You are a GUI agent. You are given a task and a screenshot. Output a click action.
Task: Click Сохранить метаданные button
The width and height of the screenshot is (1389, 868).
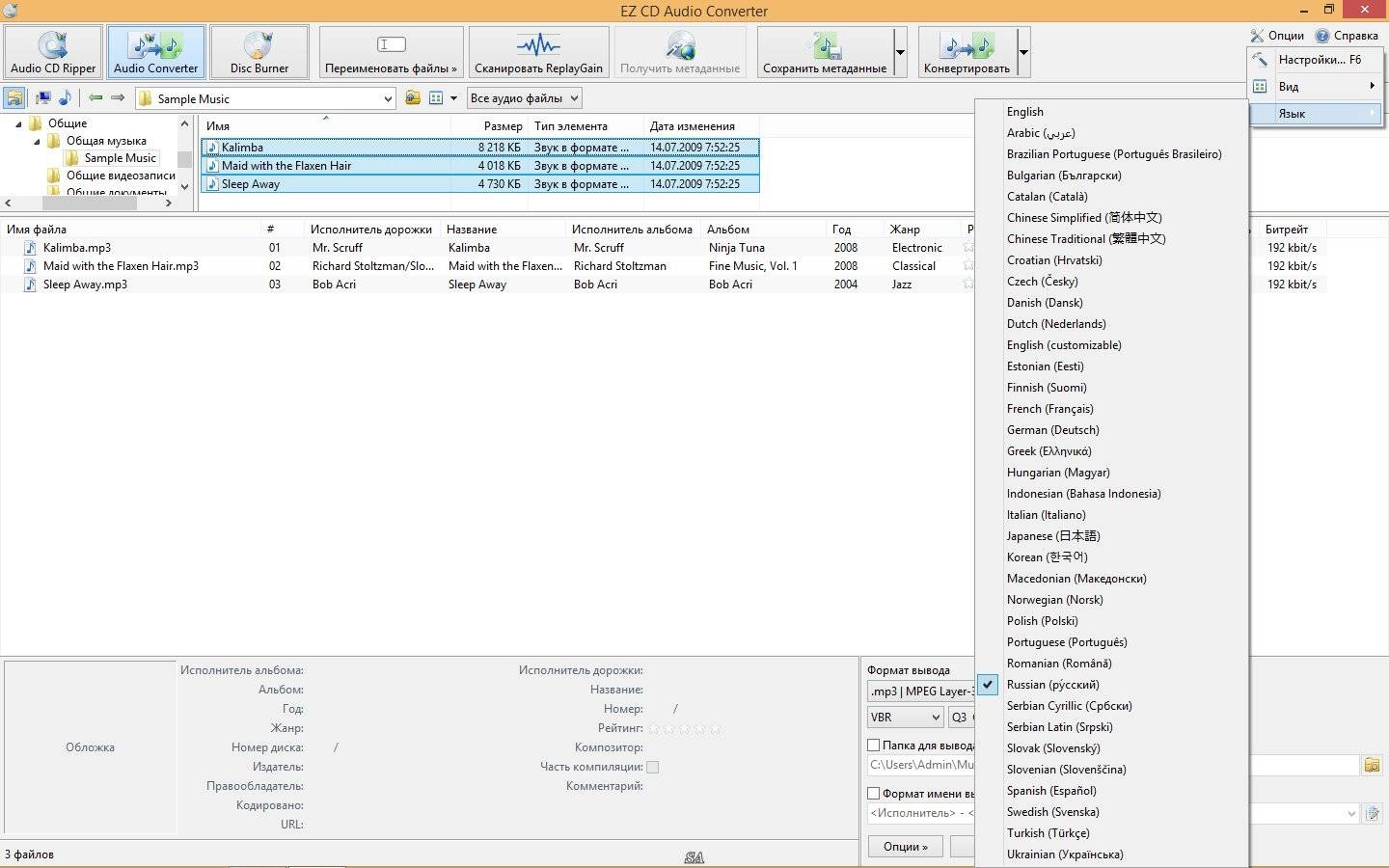[825, 52]
